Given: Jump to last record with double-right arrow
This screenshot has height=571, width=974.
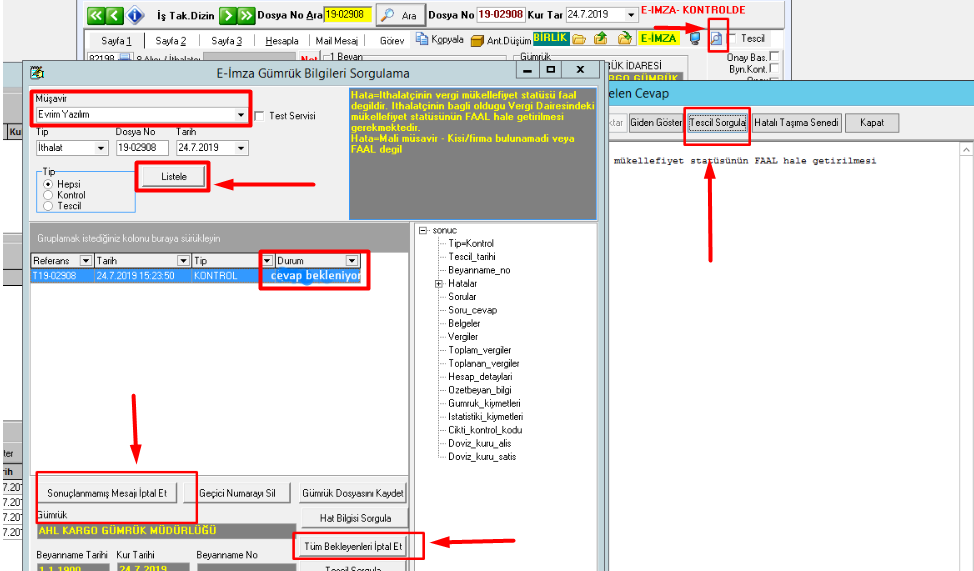Looking at the screenshot, I should 246,16.
